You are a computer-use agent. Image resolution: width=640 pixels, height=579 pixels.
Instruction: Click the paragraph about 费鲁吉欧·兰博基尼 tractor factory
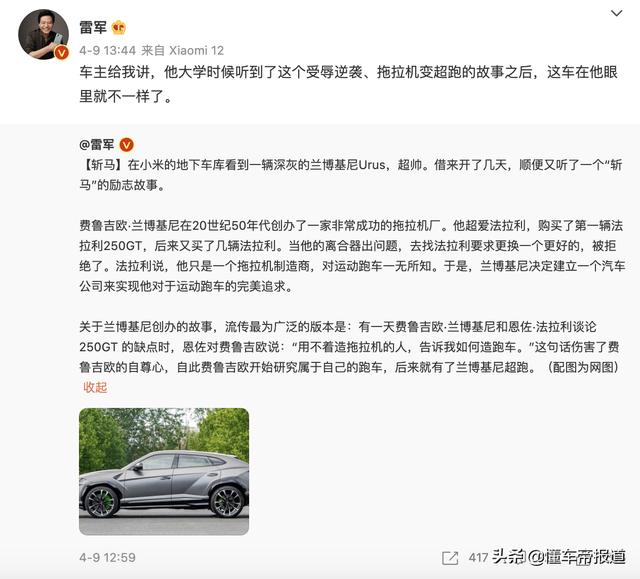[352, 256]
